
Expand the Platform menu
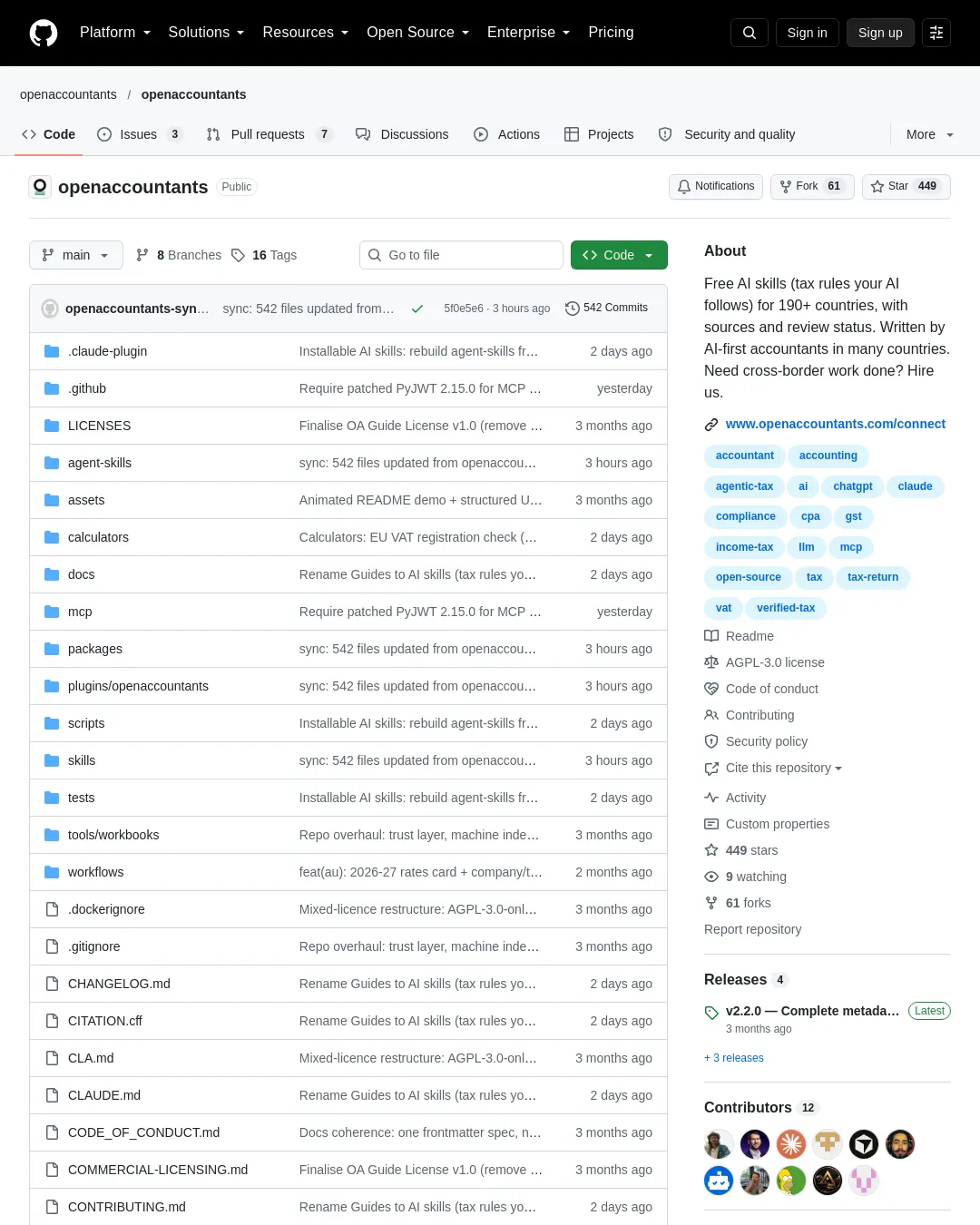point(115,33)
